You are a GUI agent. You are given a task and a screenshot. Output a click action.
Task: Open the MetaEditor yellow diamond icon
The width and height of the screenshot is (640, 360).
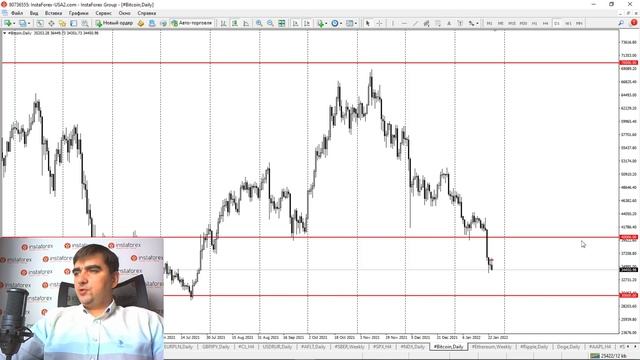tap(141, 23)
